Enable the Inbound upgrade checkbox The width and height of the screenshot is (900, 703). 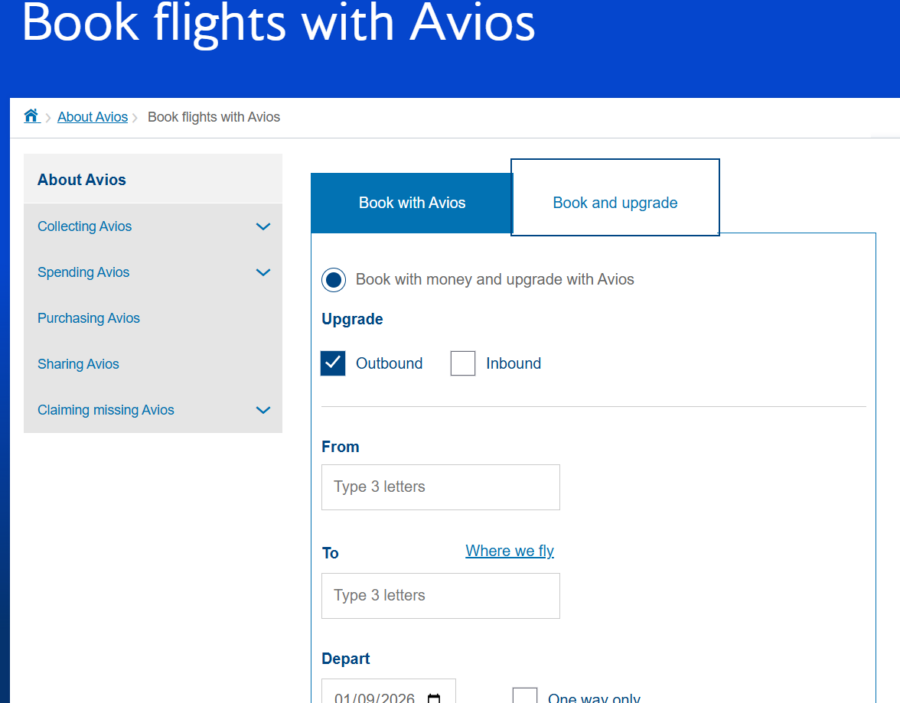[x=462, y=363]
